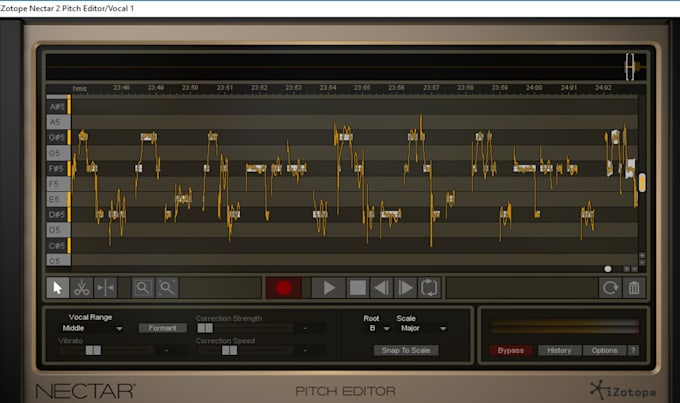Start playback with the Play button

point(329,288)
